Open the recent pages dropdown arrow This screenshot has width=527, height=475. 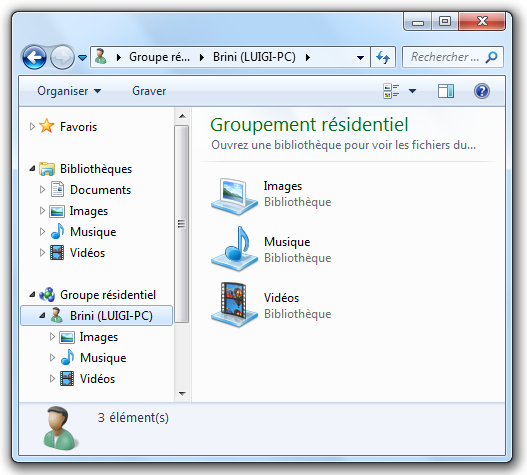(82, 58)
